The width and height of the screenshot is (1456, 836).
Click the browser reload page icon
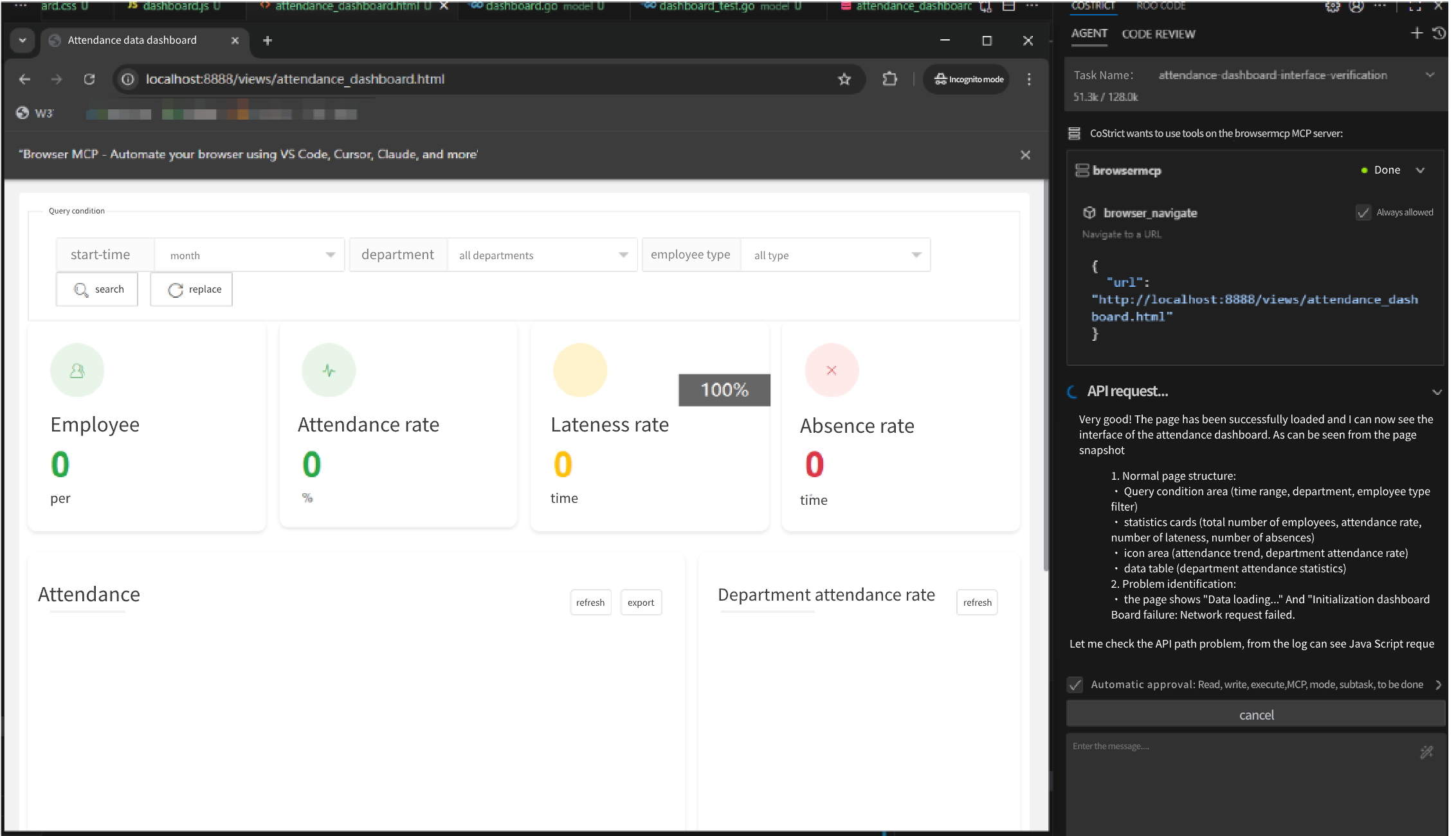pos(89,79)
